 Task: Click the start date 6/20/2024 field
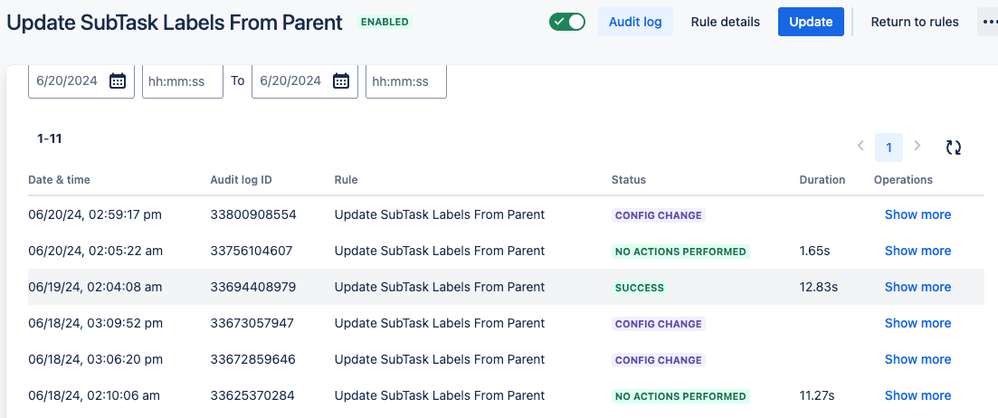(x=68, y=81)
